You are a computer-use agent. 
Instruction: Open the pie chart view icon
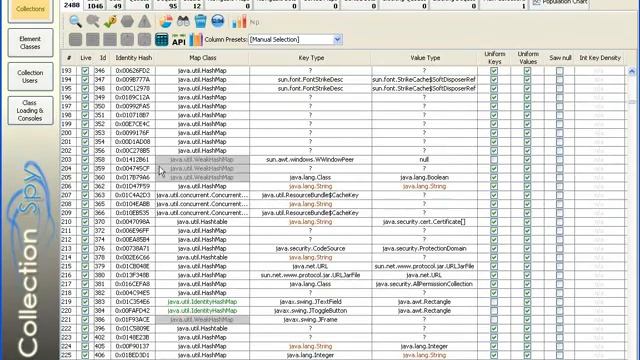[165, 21]
